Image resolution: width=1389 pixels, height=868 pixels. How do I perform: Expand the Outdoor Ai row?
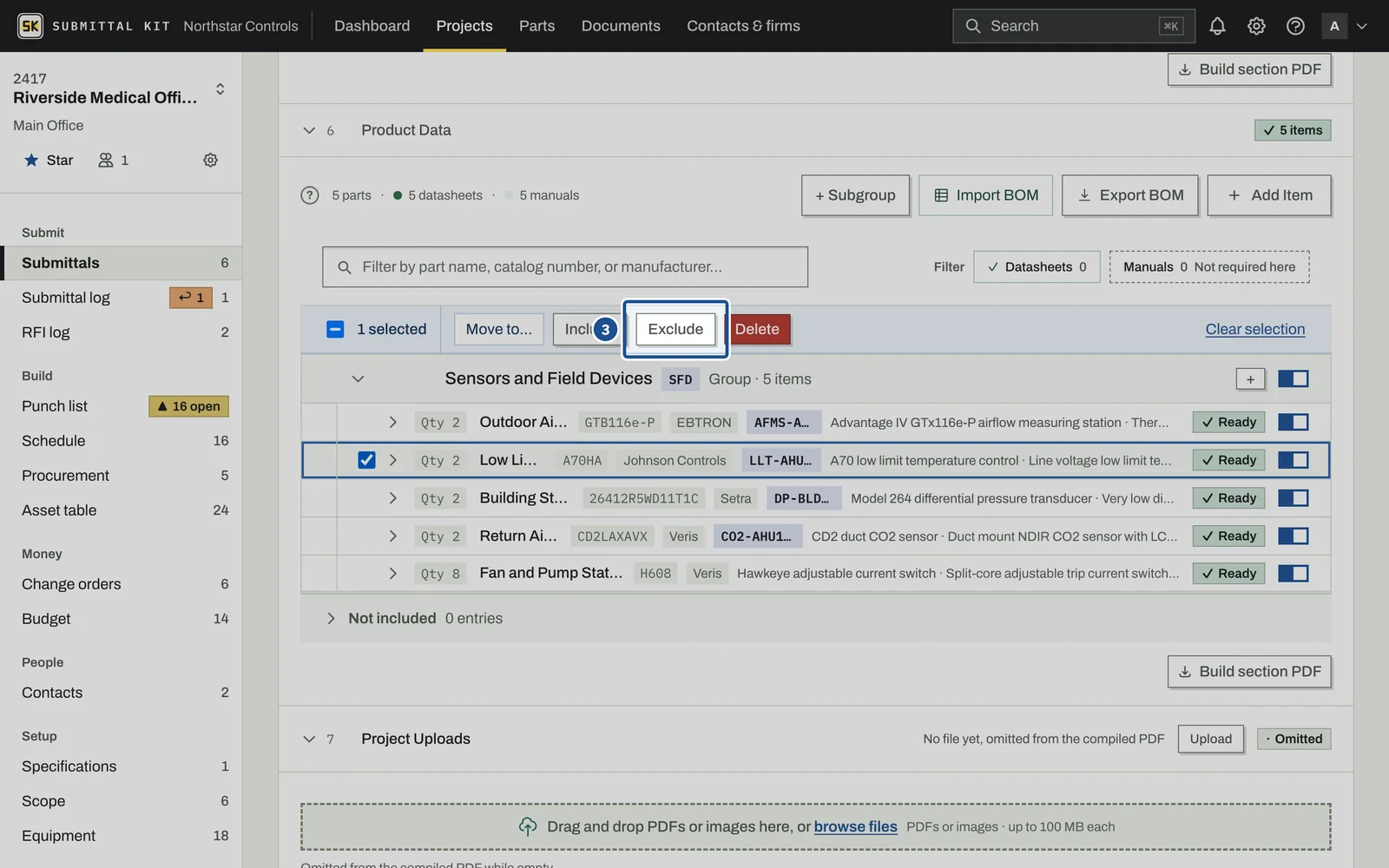pyautogui.click(x=392, y=422)
